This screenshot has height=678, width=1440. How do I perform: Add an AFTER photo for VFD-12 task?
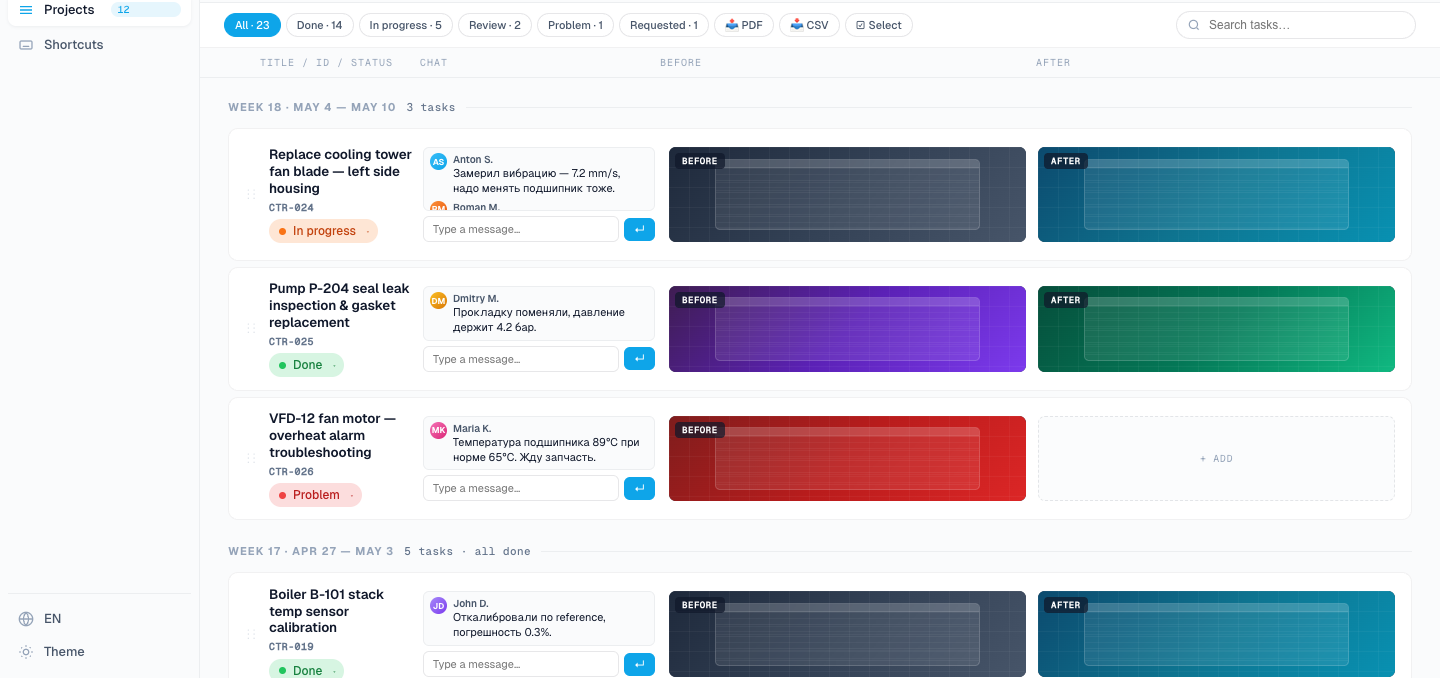[1216, 459]
